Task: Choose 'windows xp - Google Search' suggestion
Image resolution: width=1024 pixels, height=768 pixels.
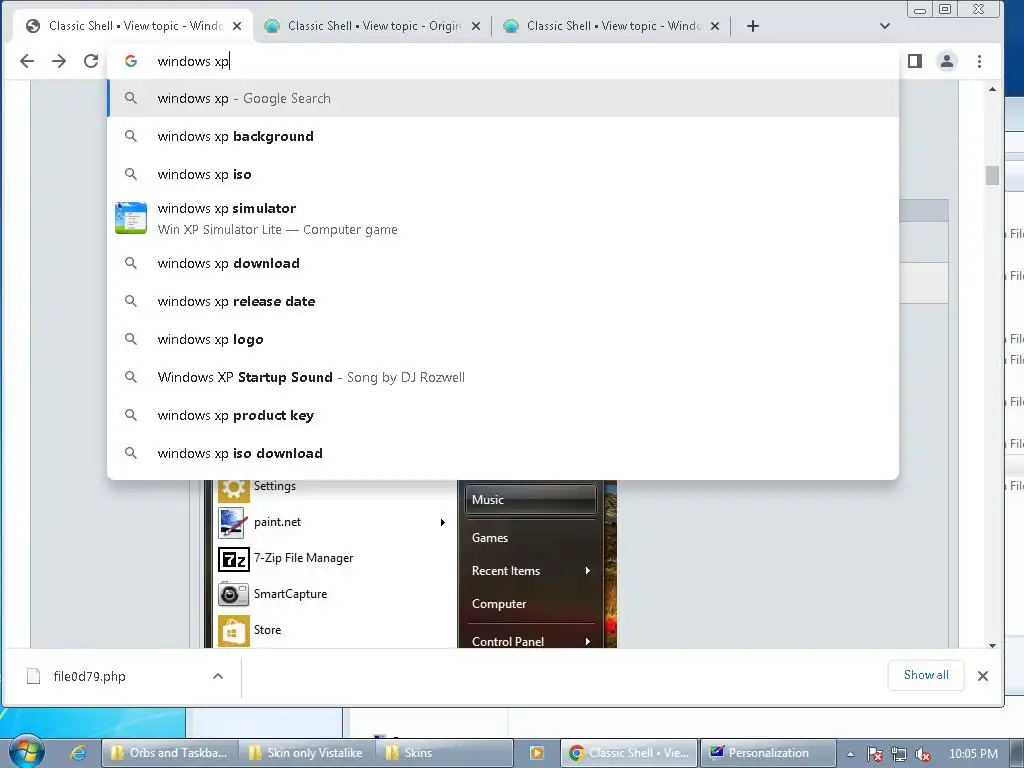Action: [503, 99]
